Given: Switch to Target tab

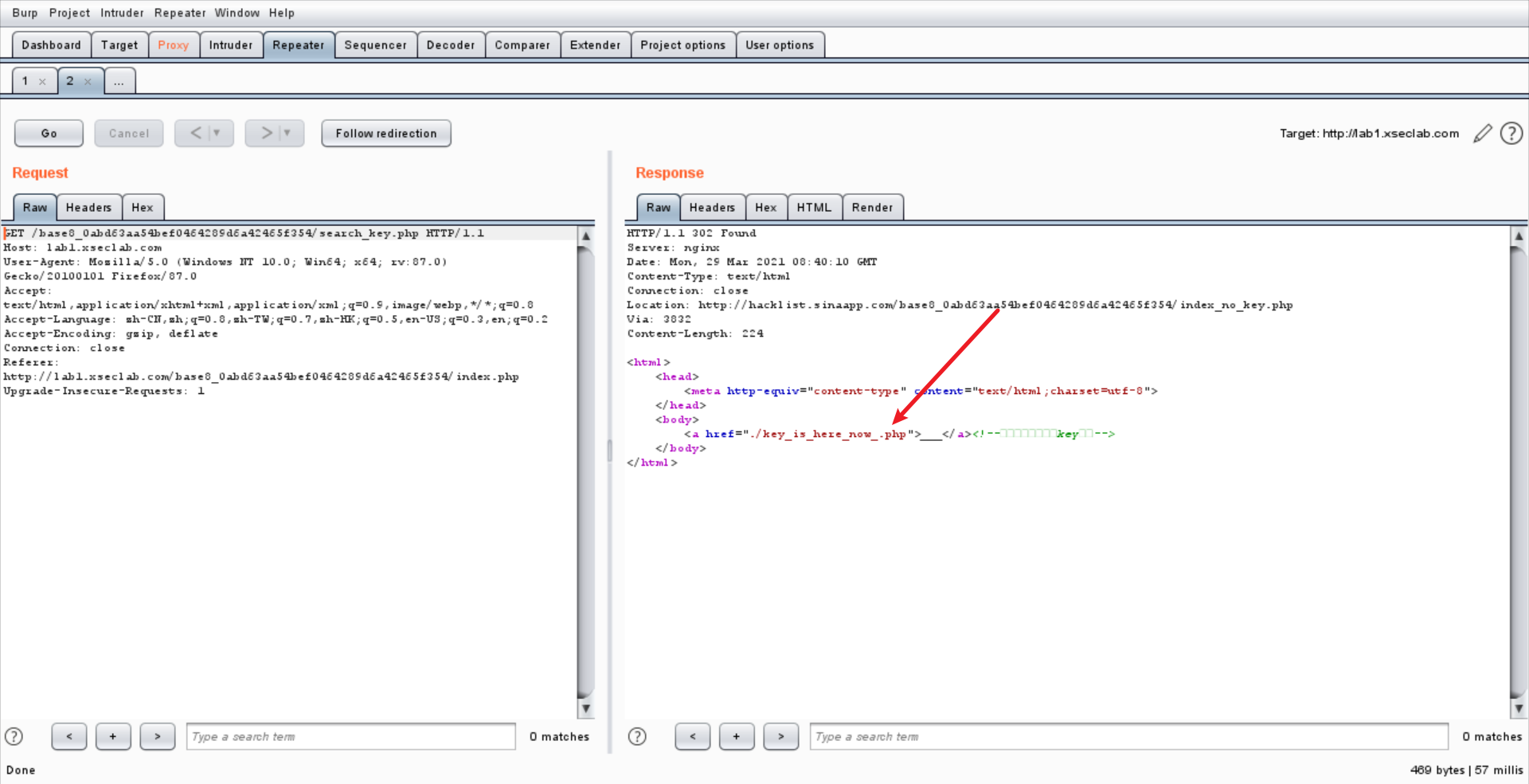Looking at the screenshot, I should point(119,45).
